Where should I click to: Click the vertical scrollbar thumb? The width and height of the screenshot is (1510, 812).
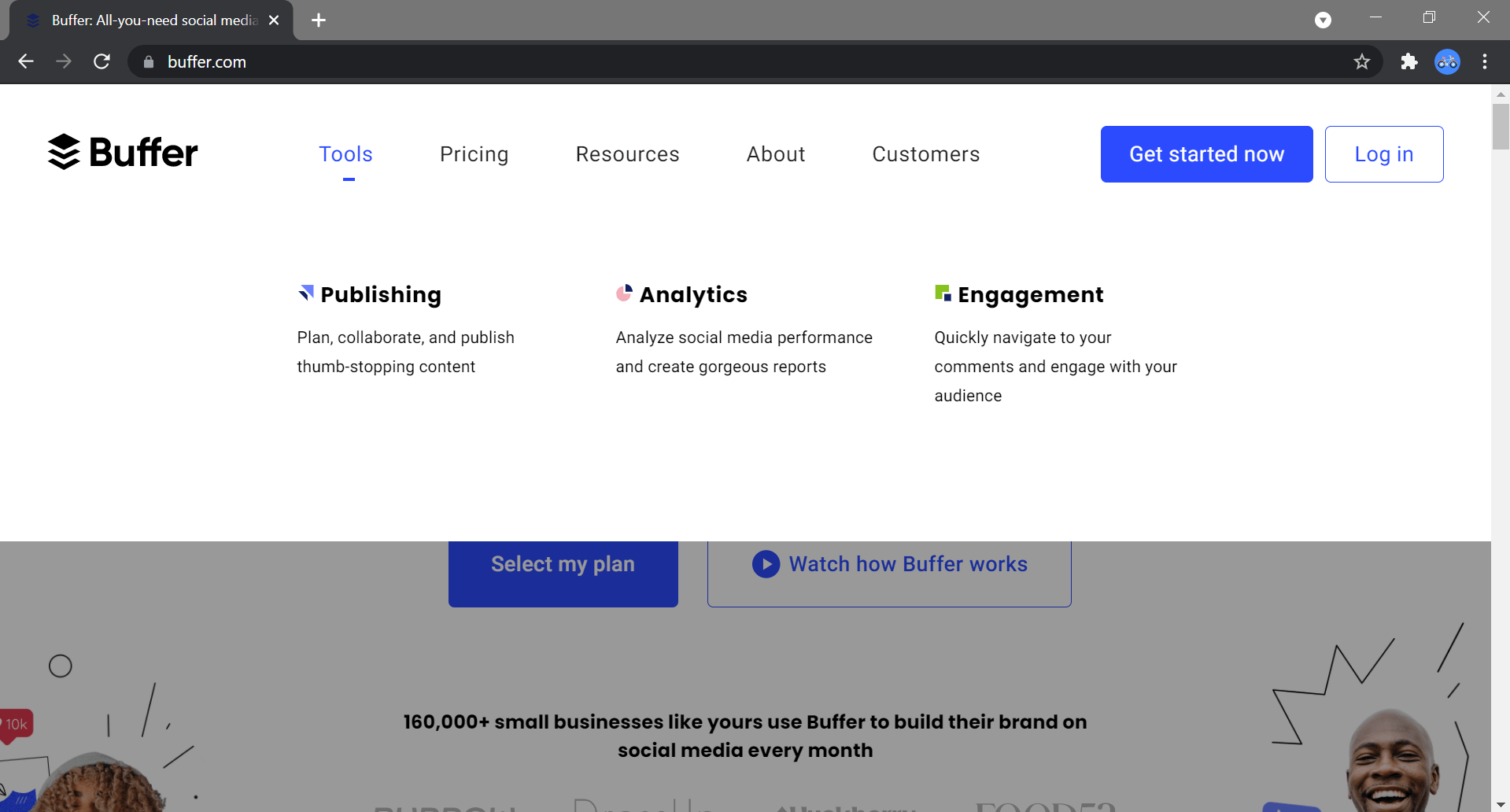point(1501,126)
